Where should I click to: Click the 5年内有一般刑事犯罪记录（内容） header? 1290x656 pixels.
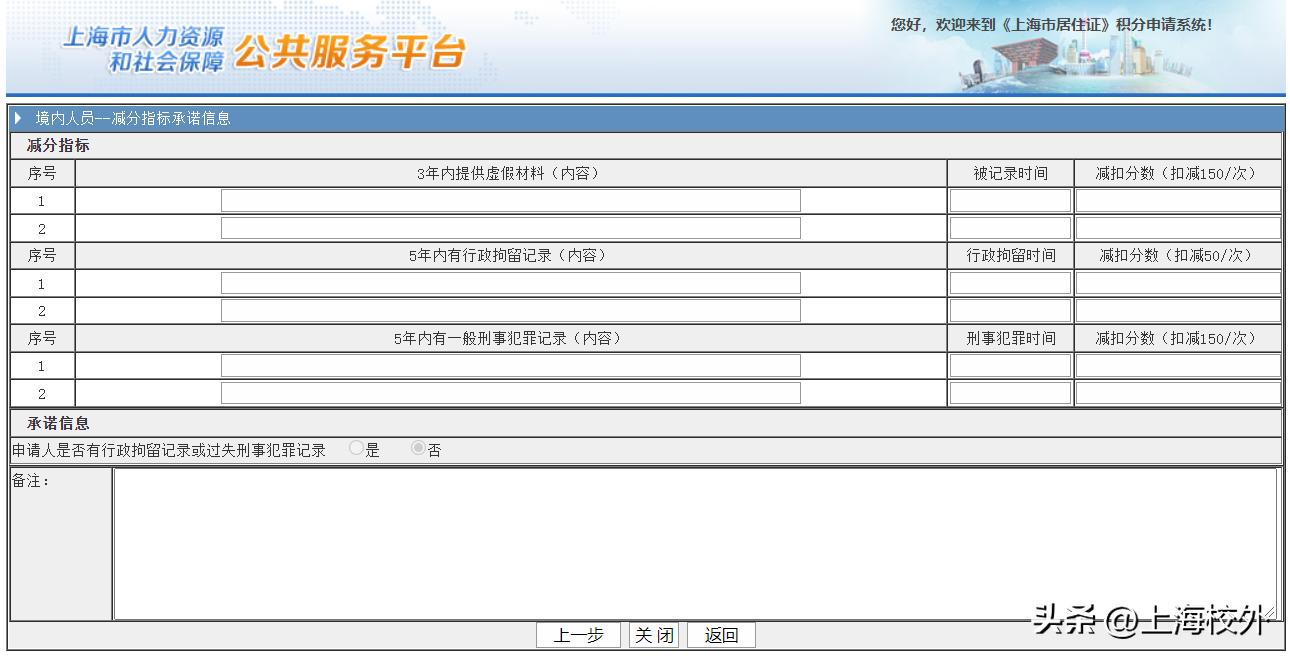pyautogui.click(x=510, y=339)
